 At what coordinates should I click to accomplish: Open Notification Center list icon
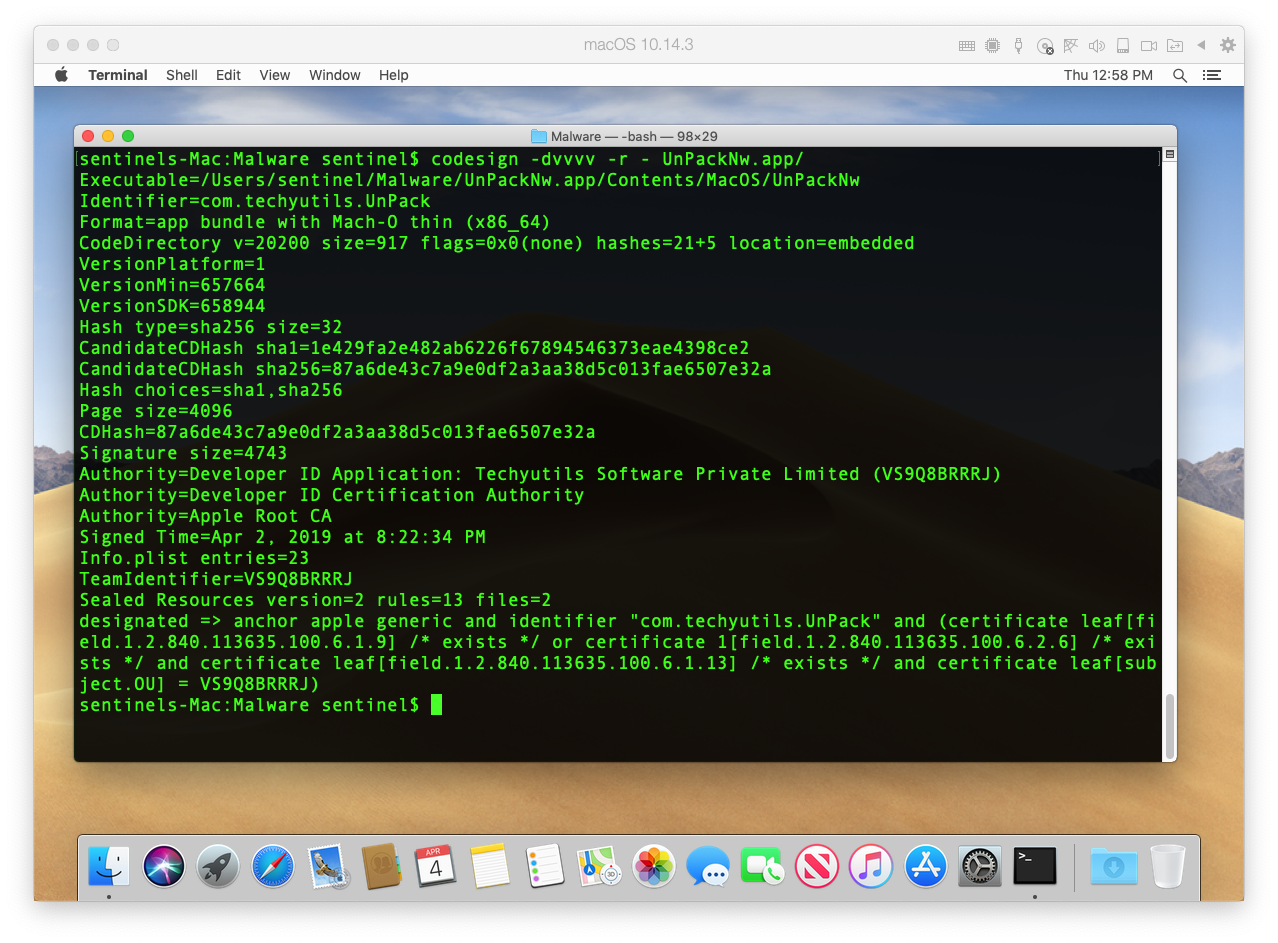tap(1212, 75)
